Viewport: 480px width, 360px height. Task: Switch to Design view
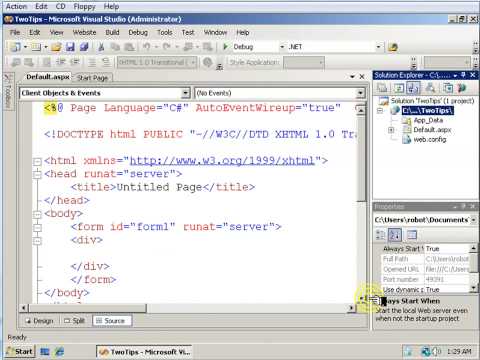point(40,321)
